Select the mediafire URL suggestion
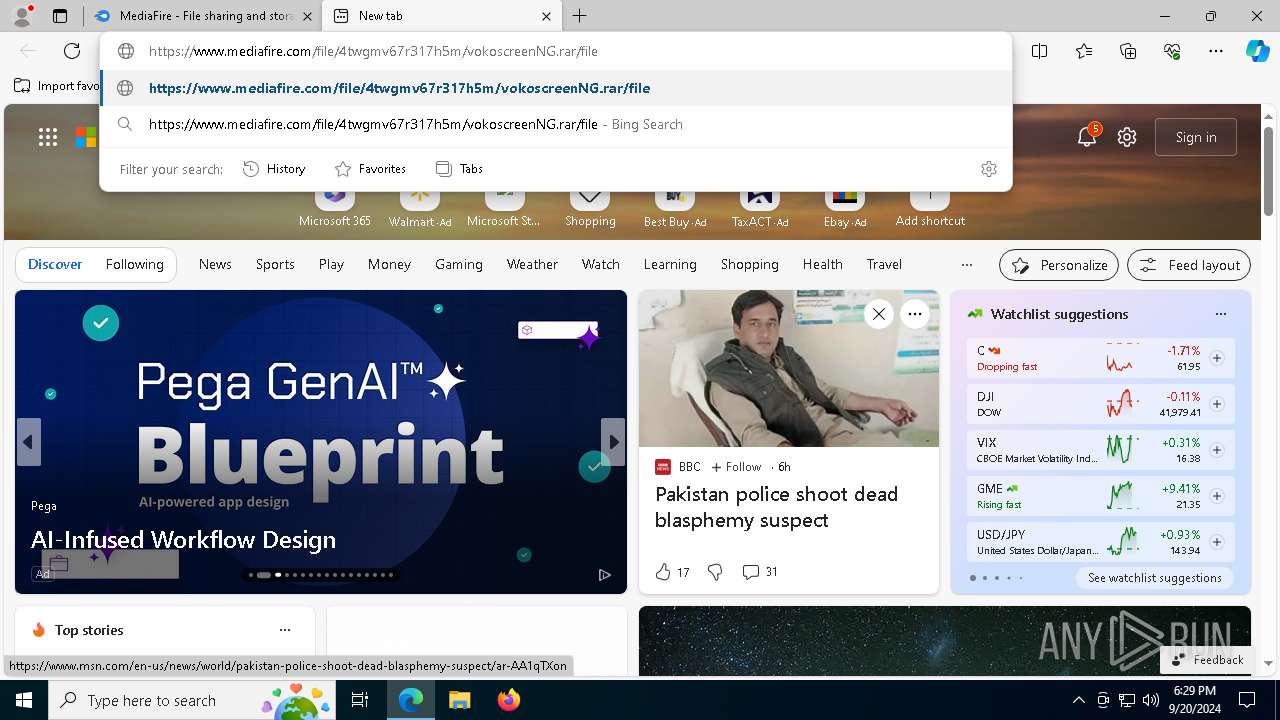This screenshot has height=720, width=1280. (x=557, y=88)
